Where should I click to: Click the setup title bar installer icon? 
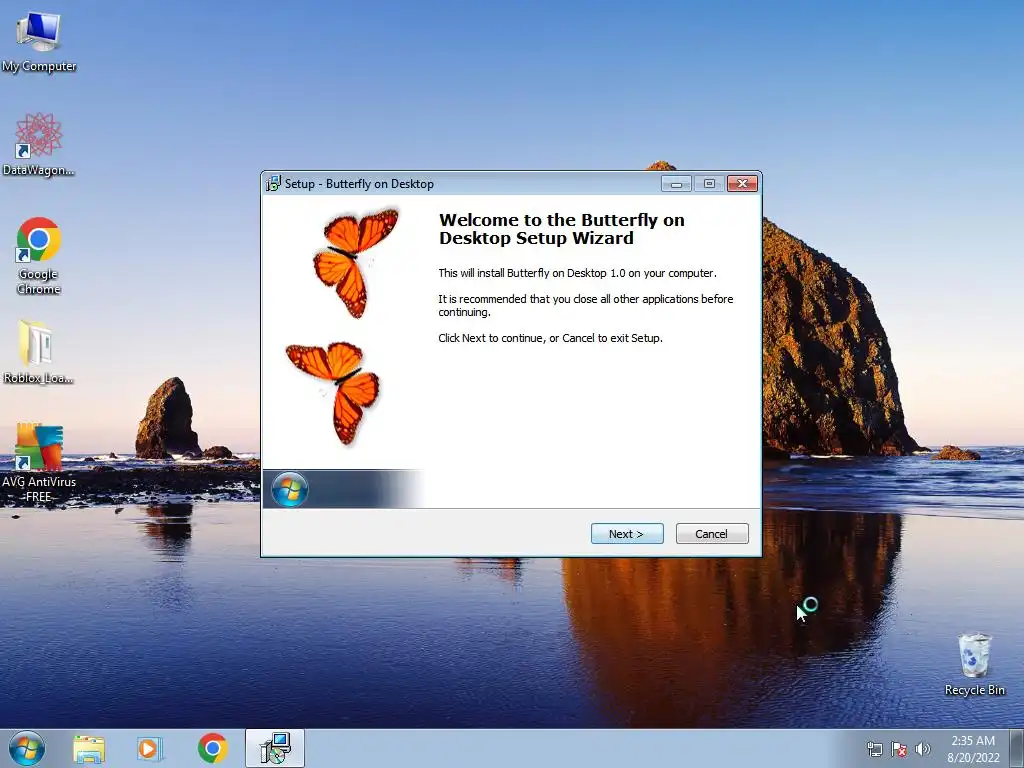[x=273, y=184]
